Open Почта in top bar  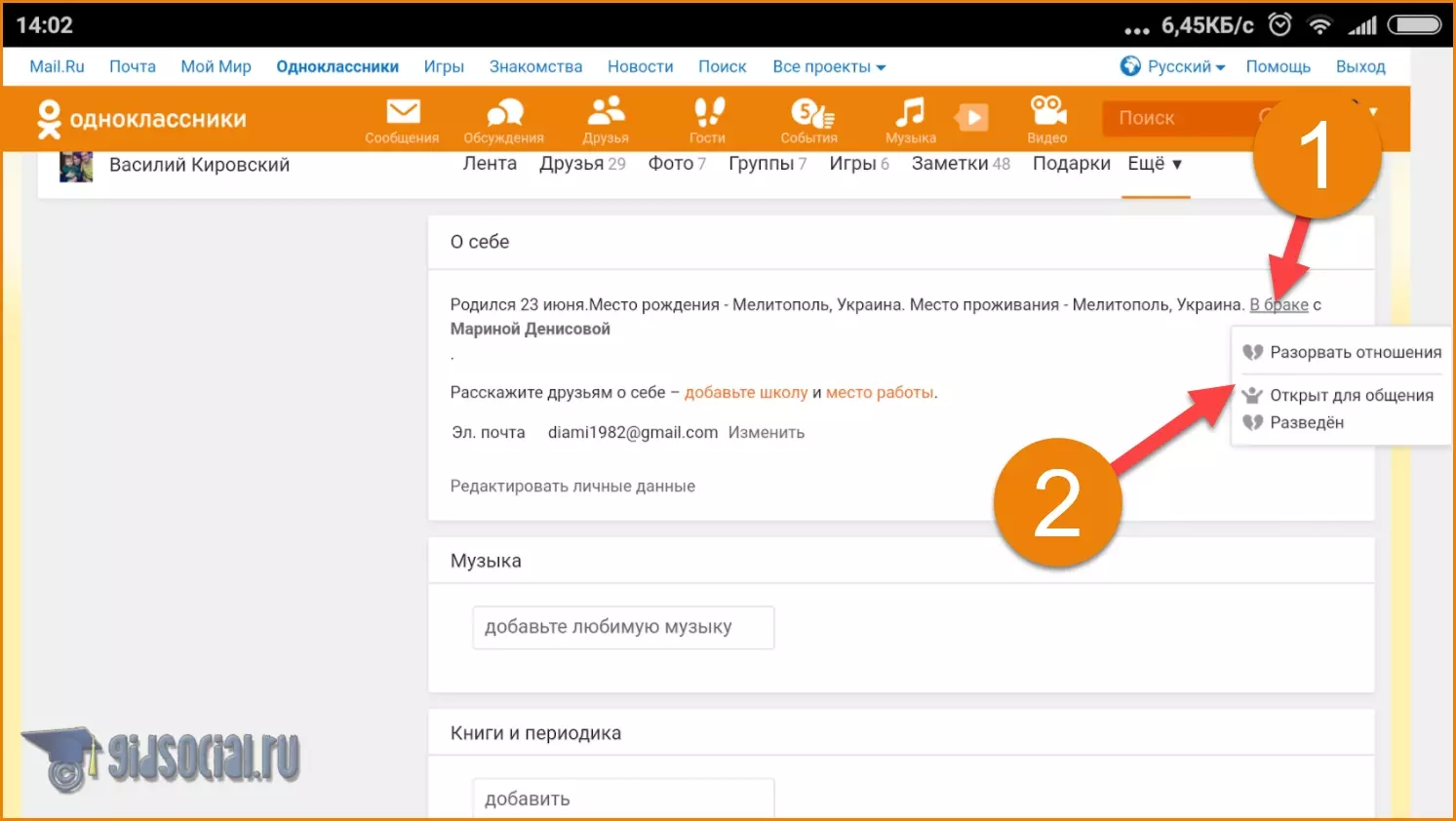133,66
